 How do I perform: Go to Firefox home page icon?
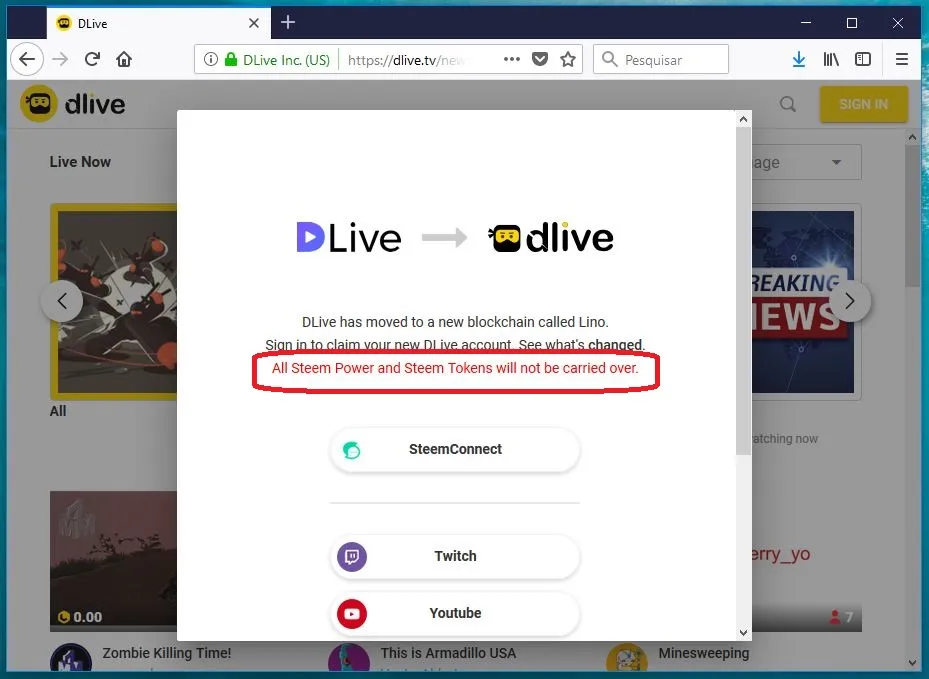coord(124,59)
